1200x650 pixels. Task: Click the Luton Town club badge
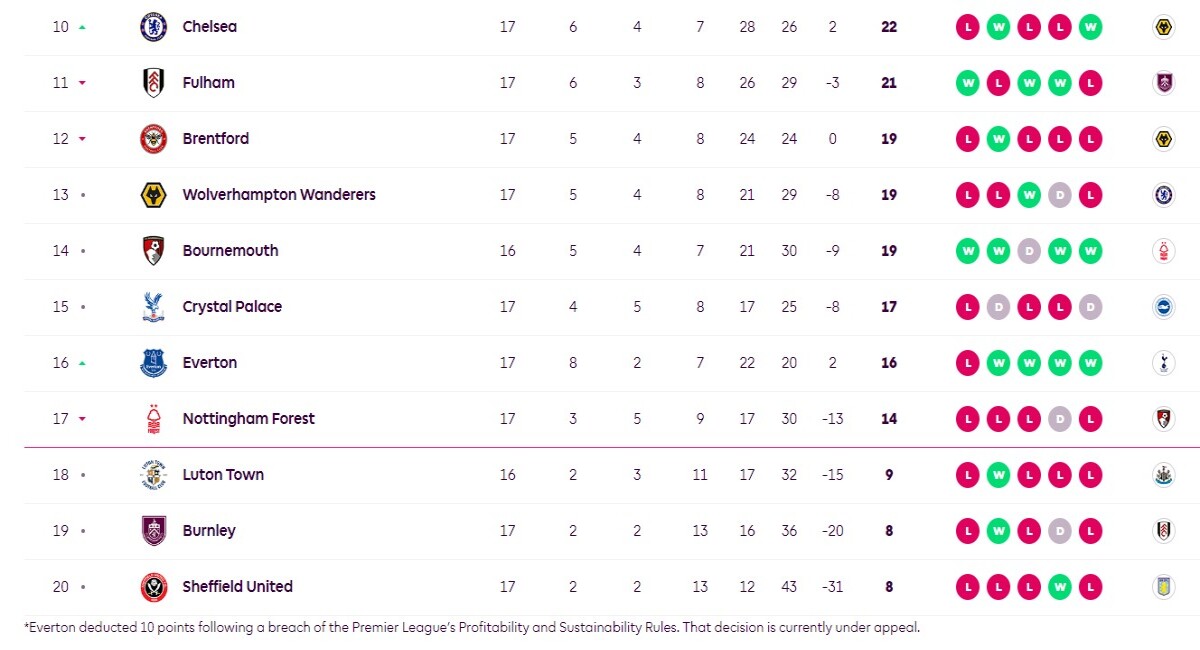[x=153, y=475]
